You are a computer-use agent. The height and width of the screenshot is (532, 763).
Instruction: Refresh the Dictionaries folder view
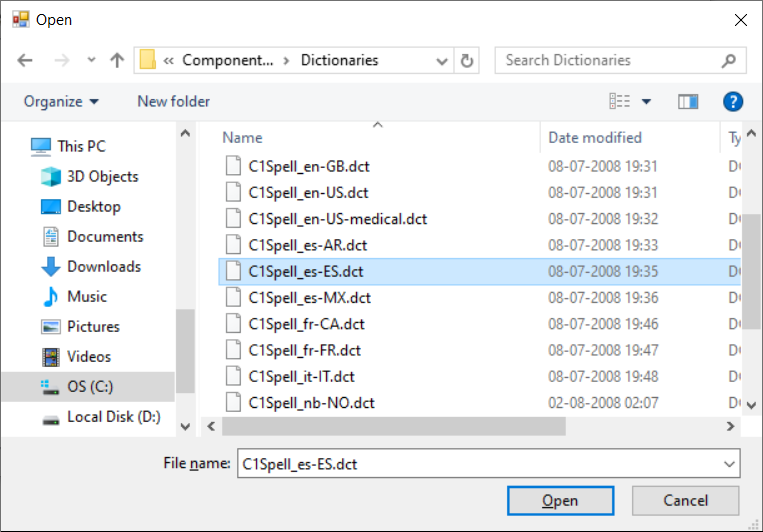pyautogui.click(x=466, y=61)
